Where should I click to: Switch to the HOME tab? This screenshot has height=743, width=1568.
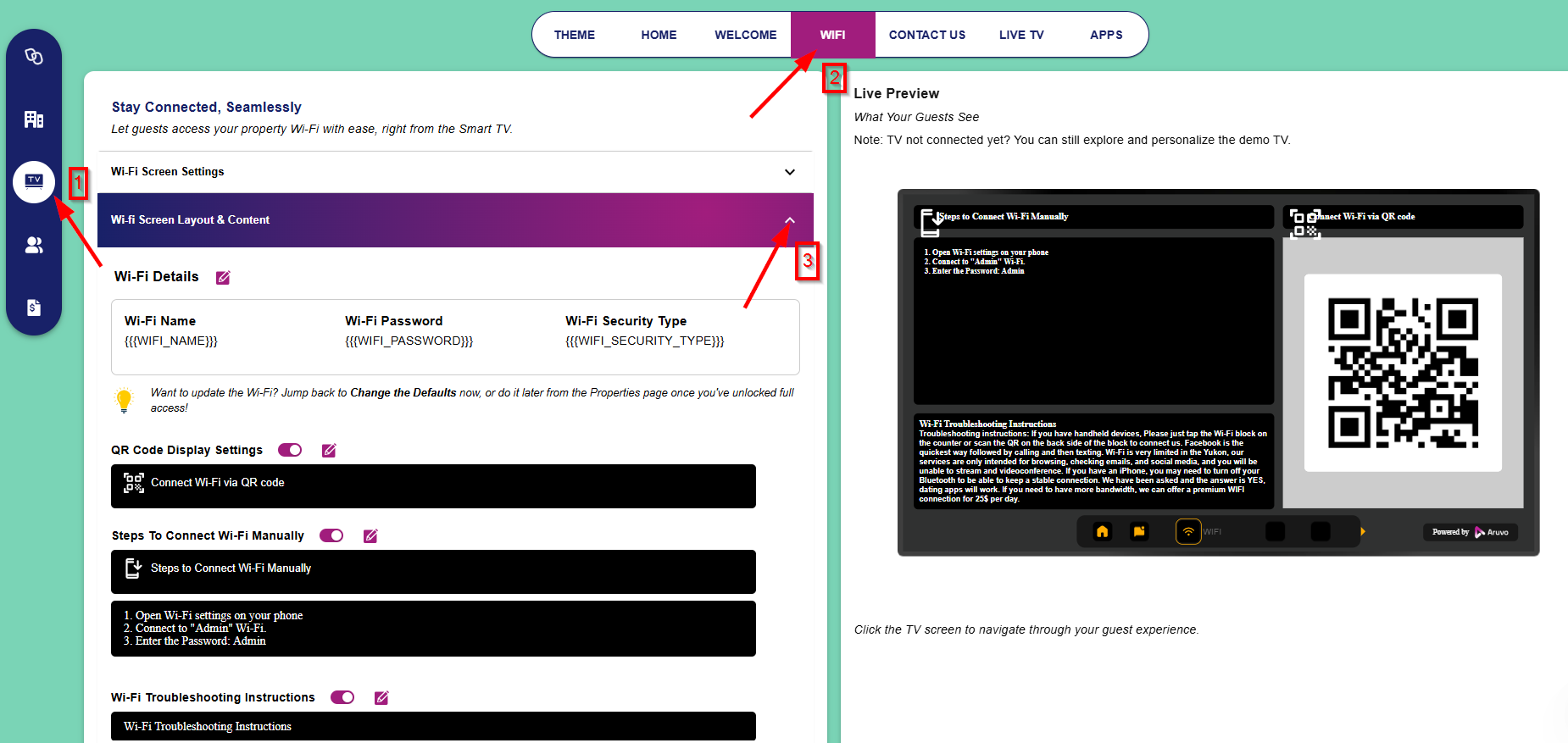pyautogui.click(x=659, y=35)
